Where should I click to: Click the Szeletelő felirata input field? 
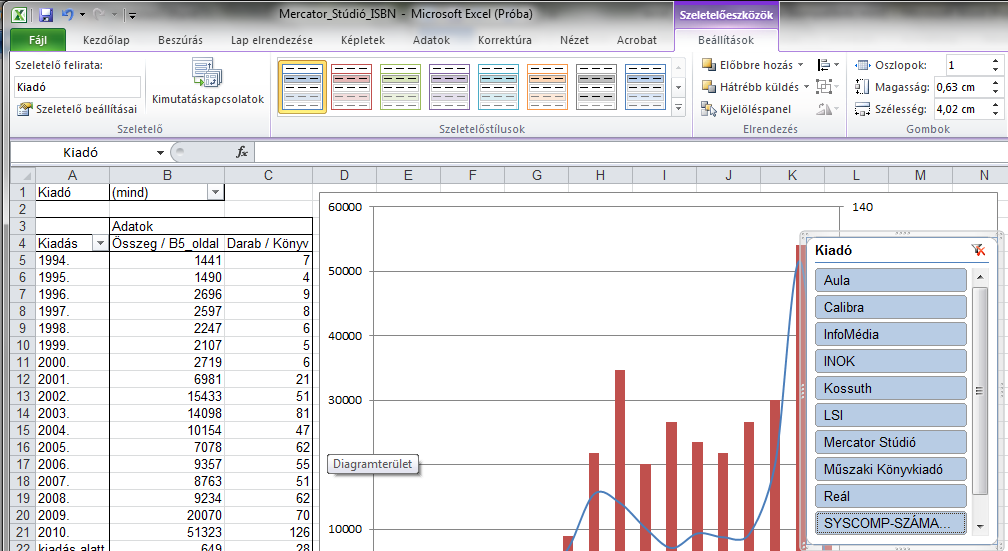[x=77, y=87]
